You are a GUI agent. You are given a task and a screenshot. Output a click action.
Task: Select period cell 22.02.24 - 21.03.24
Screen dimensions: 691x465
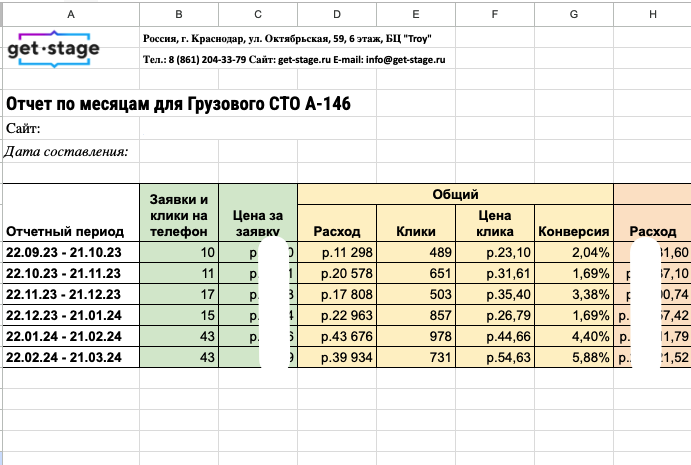[x=71, y=357]
